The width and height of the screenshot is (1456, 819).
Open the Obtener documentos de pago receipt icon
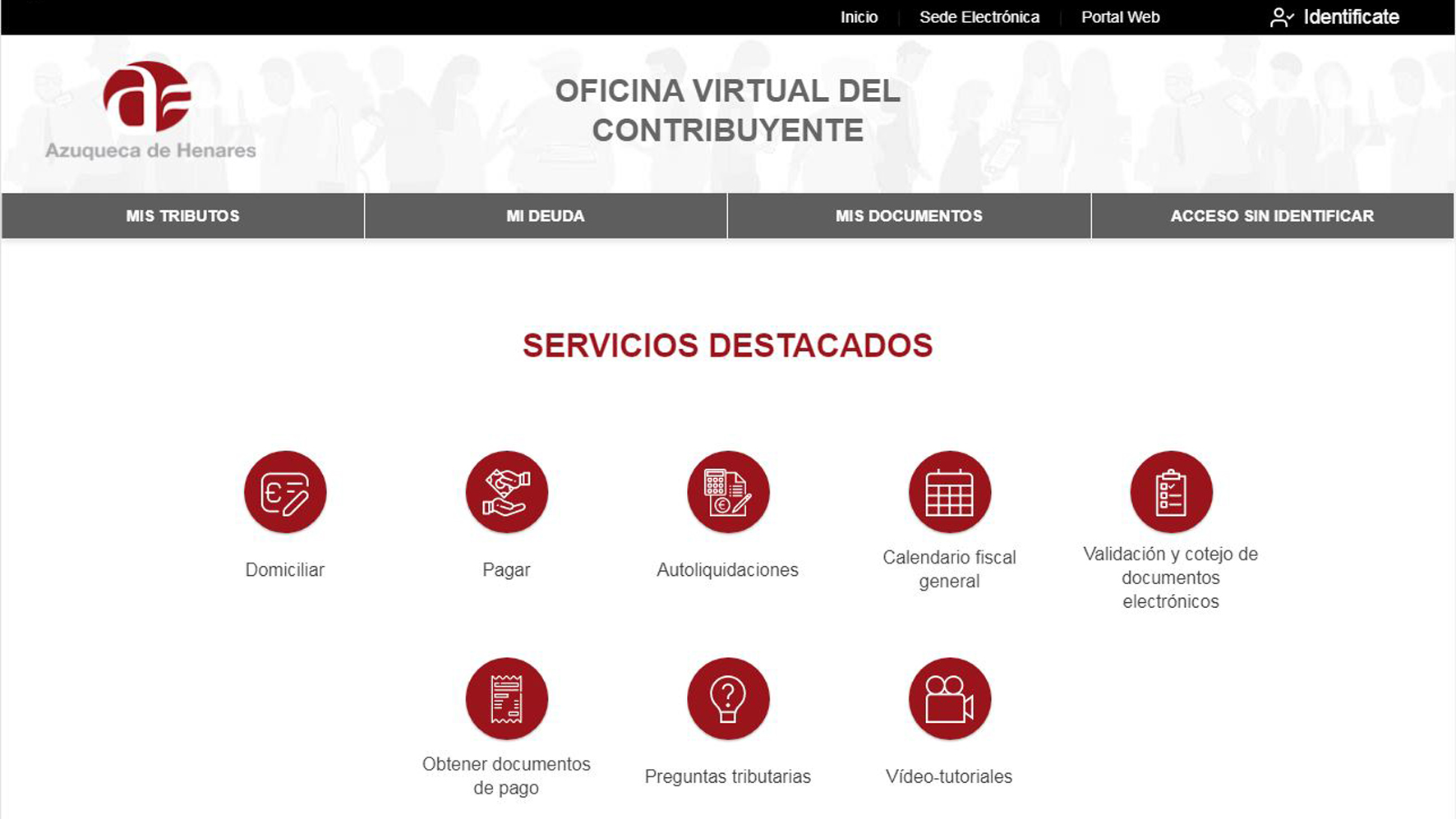506,699
